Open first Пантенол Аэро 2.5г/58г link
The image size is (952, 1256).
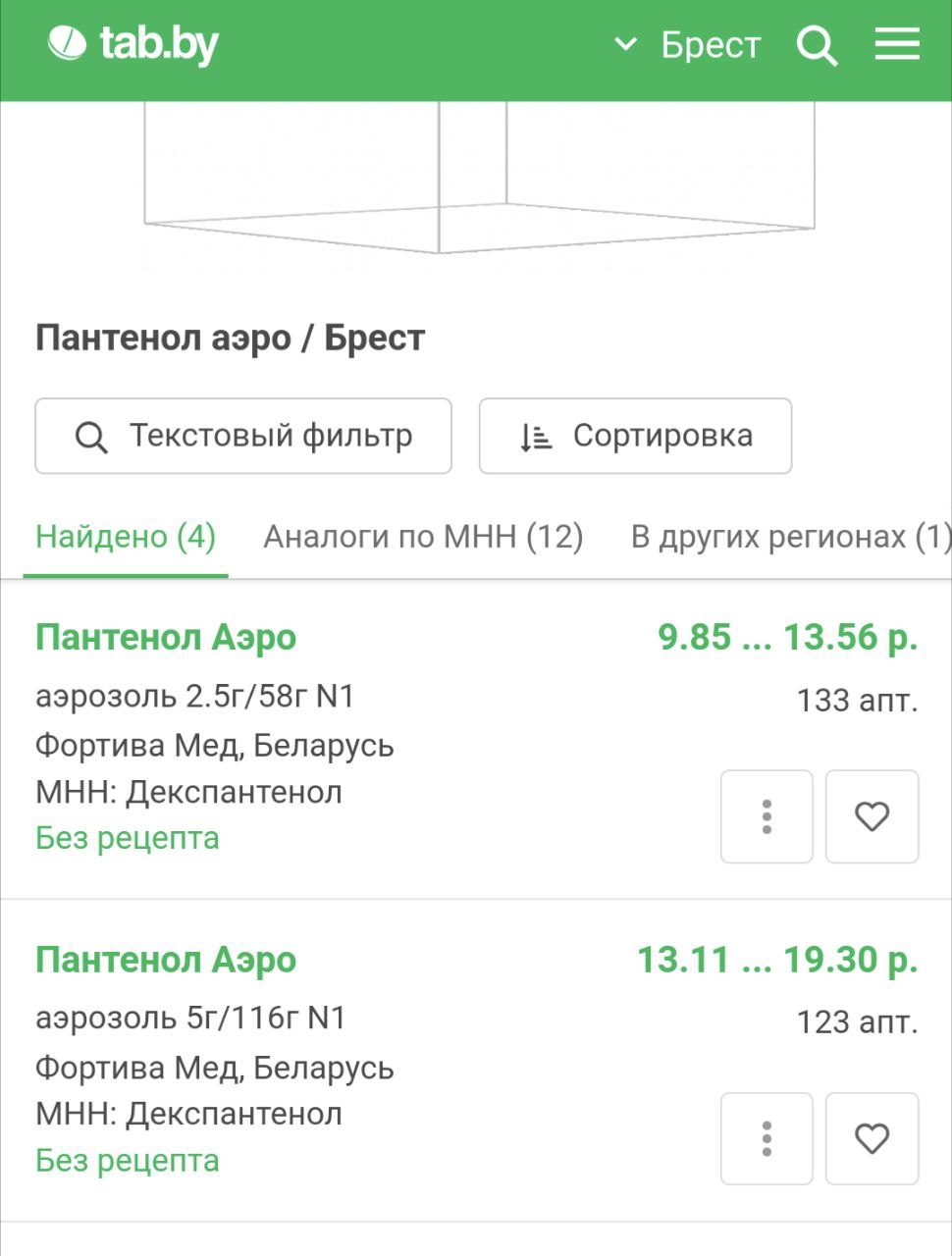166,638
